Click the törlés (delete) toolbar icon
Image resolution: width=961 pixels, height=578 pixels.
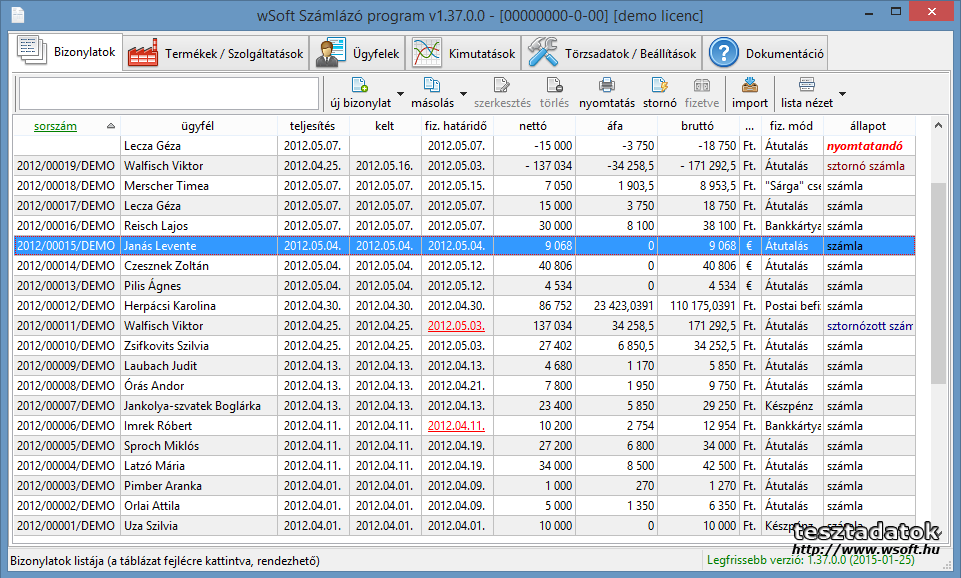click(x=554, y=86)
